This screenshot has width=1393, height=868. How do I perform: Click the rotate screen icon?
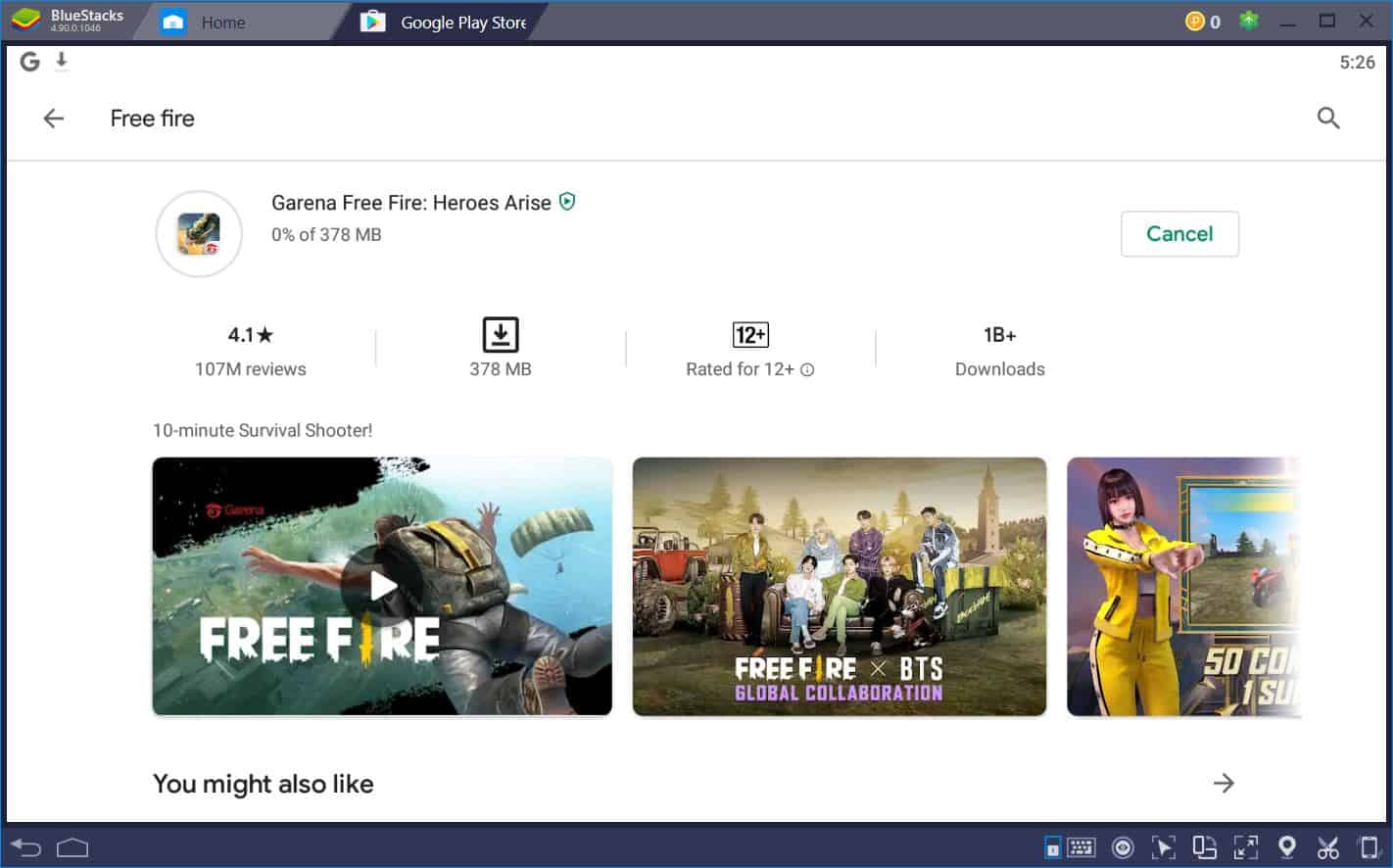[1204, 847]
